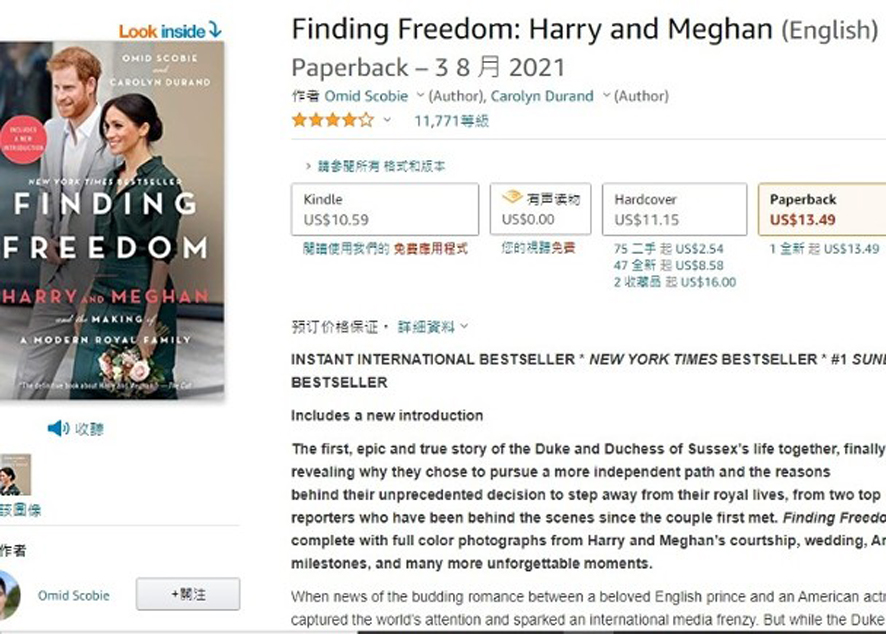This screenshot has height=634, width=886.
Task: Select the Hardcover format option
Action: pyautogui.click(x=674, y=209)
